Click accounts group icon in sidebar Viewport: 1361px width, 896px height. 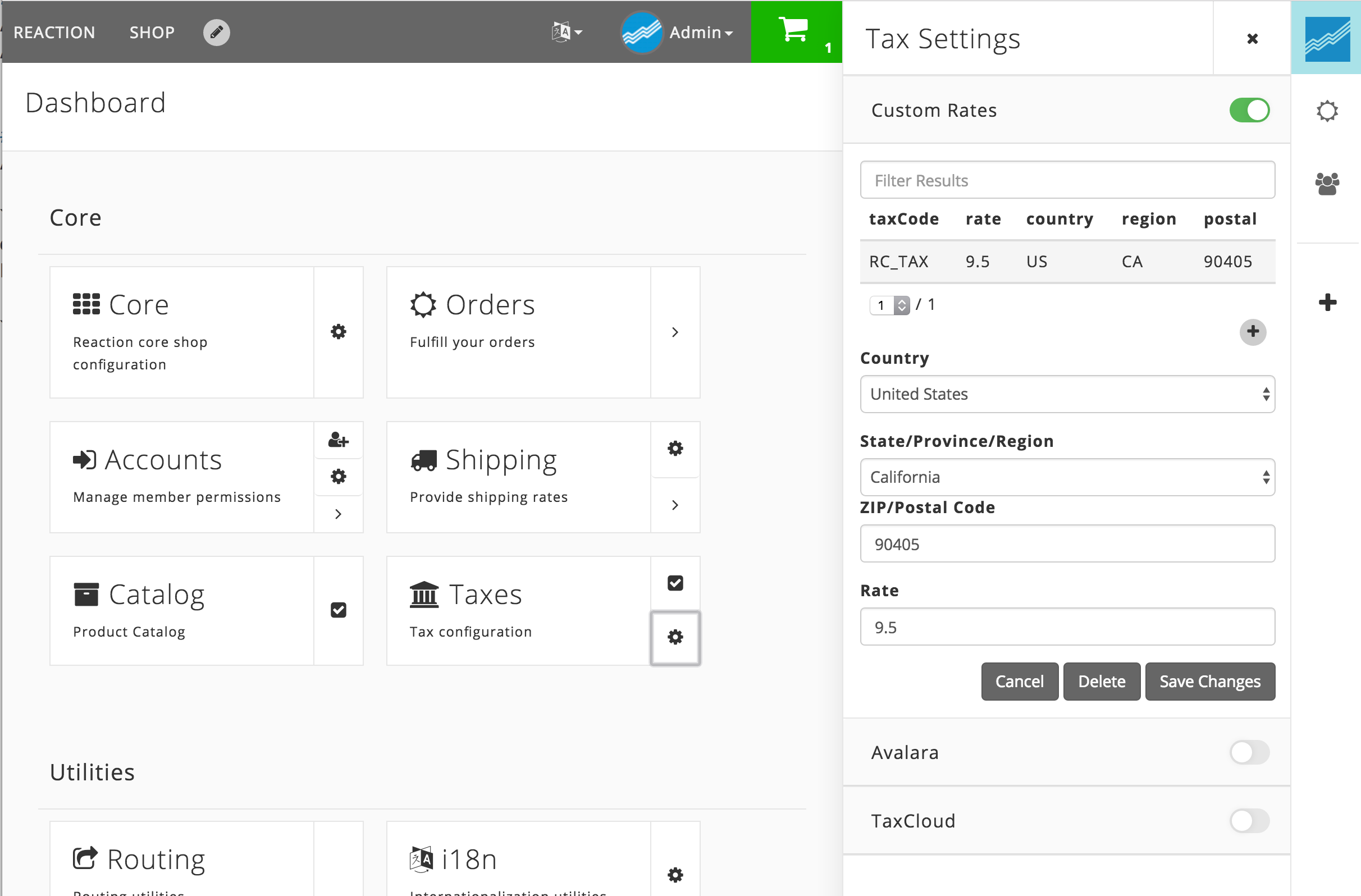click(1327, 184)
